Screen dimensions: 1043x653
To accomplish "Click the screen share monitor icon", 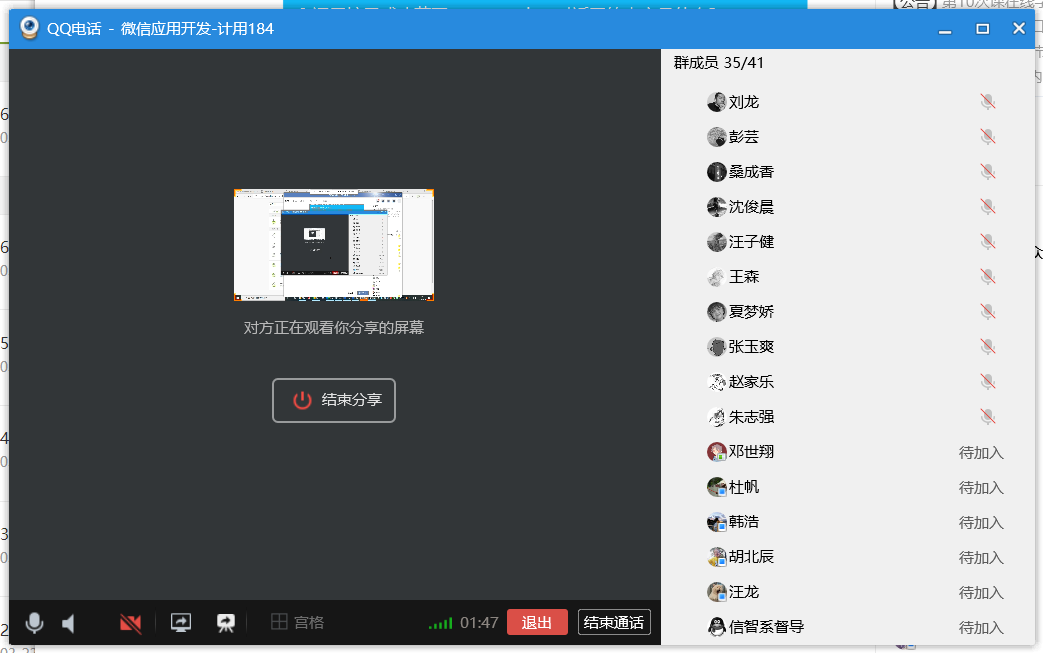I will click(x=181, y=623).
